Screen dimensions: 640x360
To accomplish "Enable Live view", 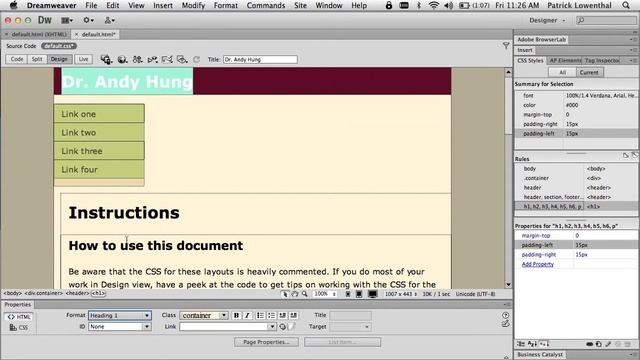I will (83, 59).
